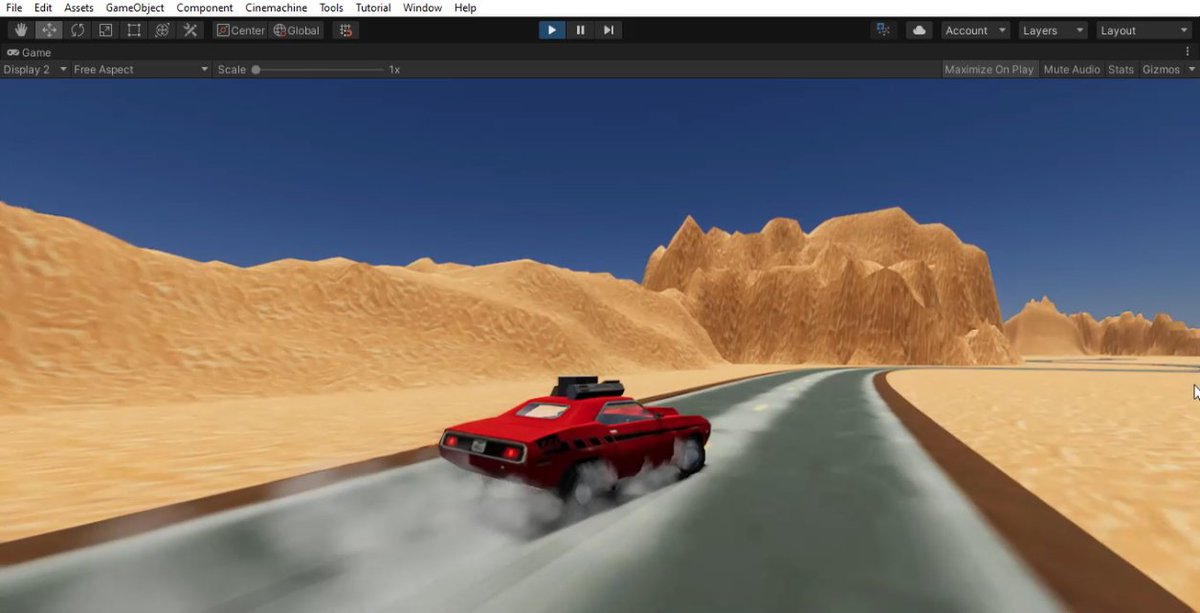Open the GameObject menu
1200x613 pixels.
click(x=135, y=8)
